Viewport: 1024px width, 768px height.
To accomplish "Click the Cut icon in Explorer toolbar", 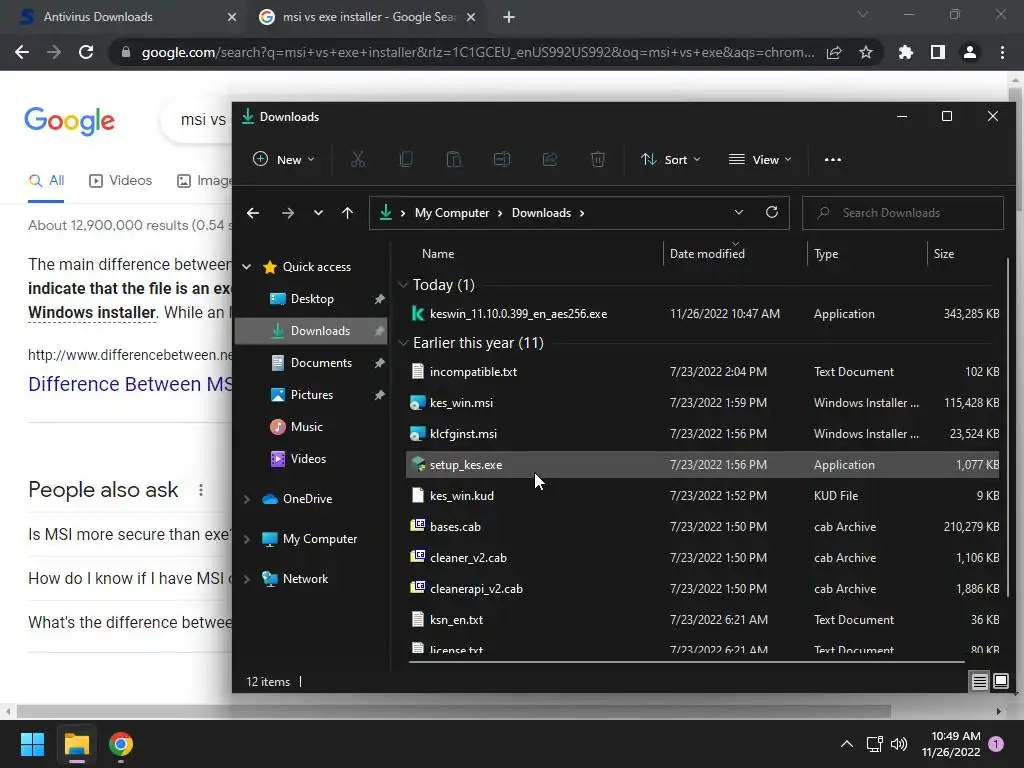I will pyautogui.click(x=358, y=159).
